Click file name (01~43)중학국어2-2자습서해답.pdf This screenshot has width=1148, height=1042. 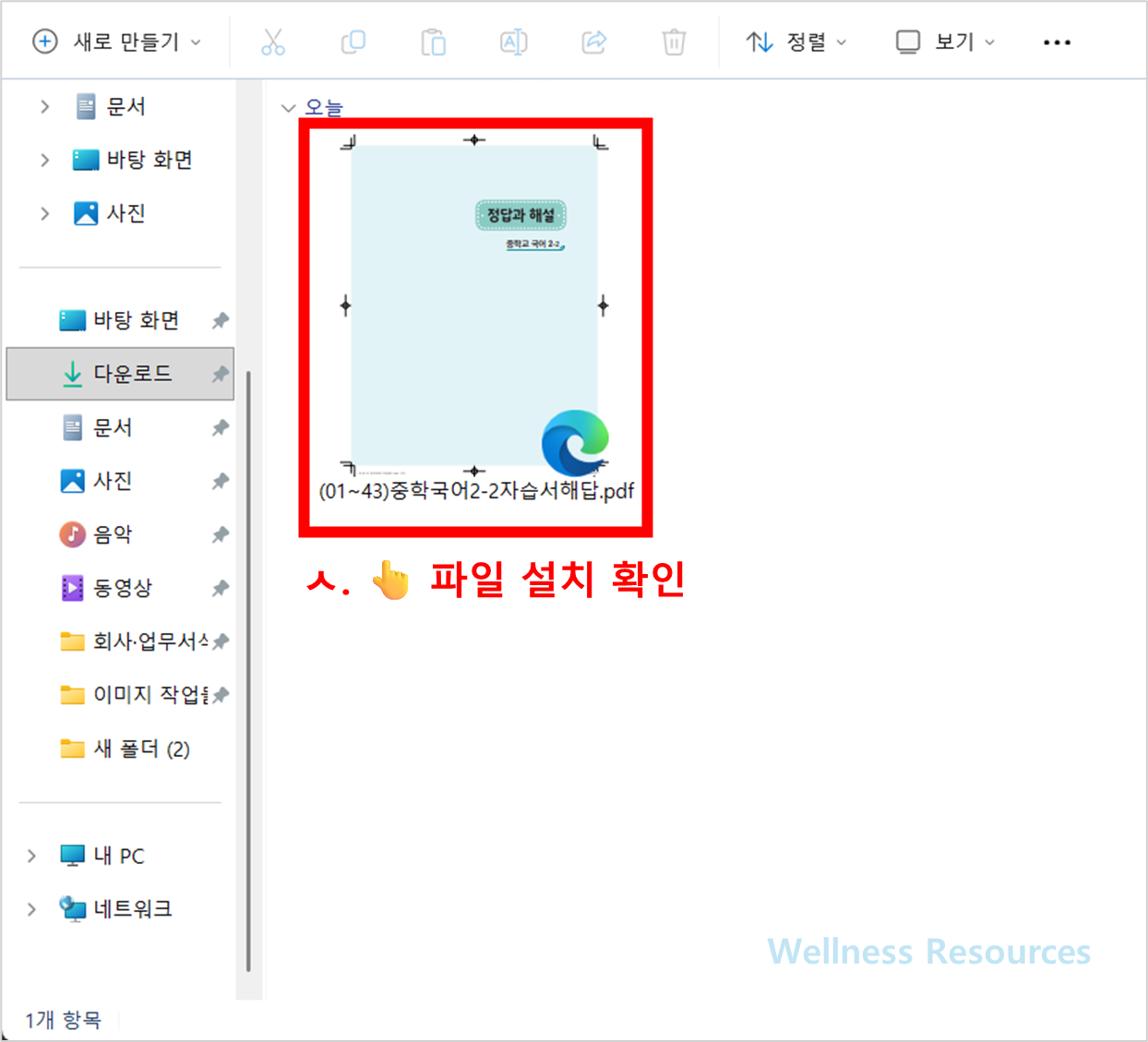[476, 491]
